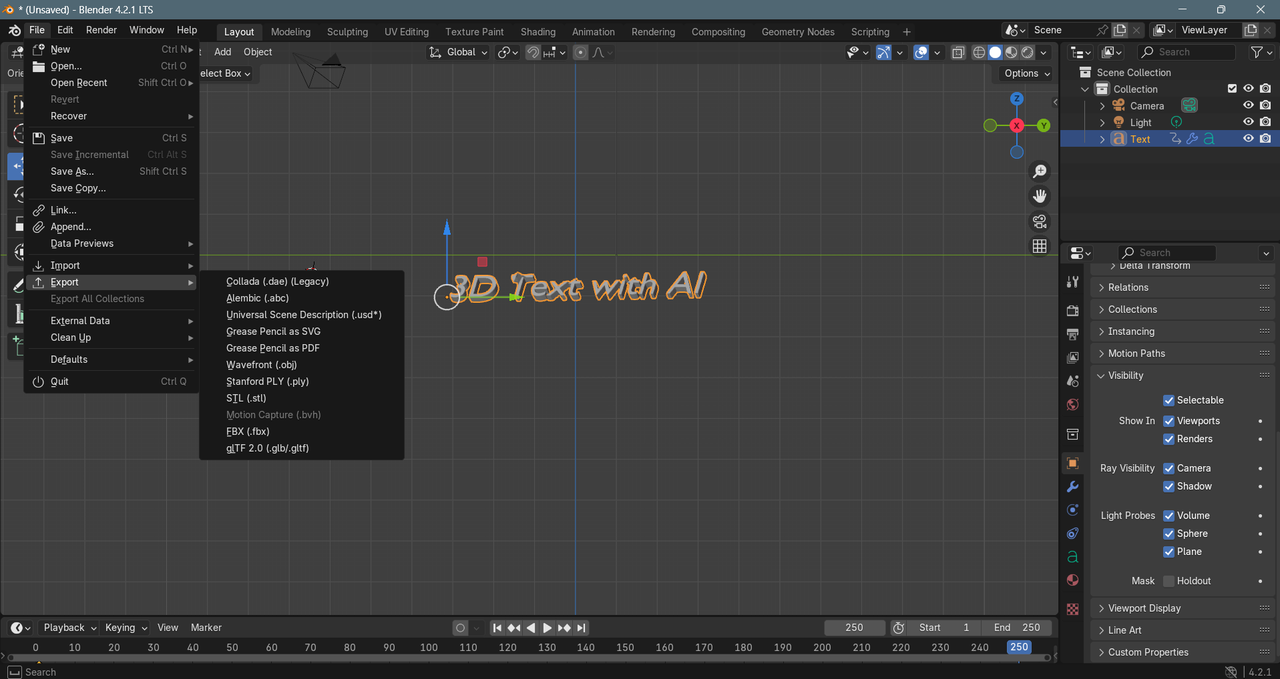The width and height of the screenshot is (1280, 679).
Task: Expand the Text object tree row
Action: tap(1102, 139)
